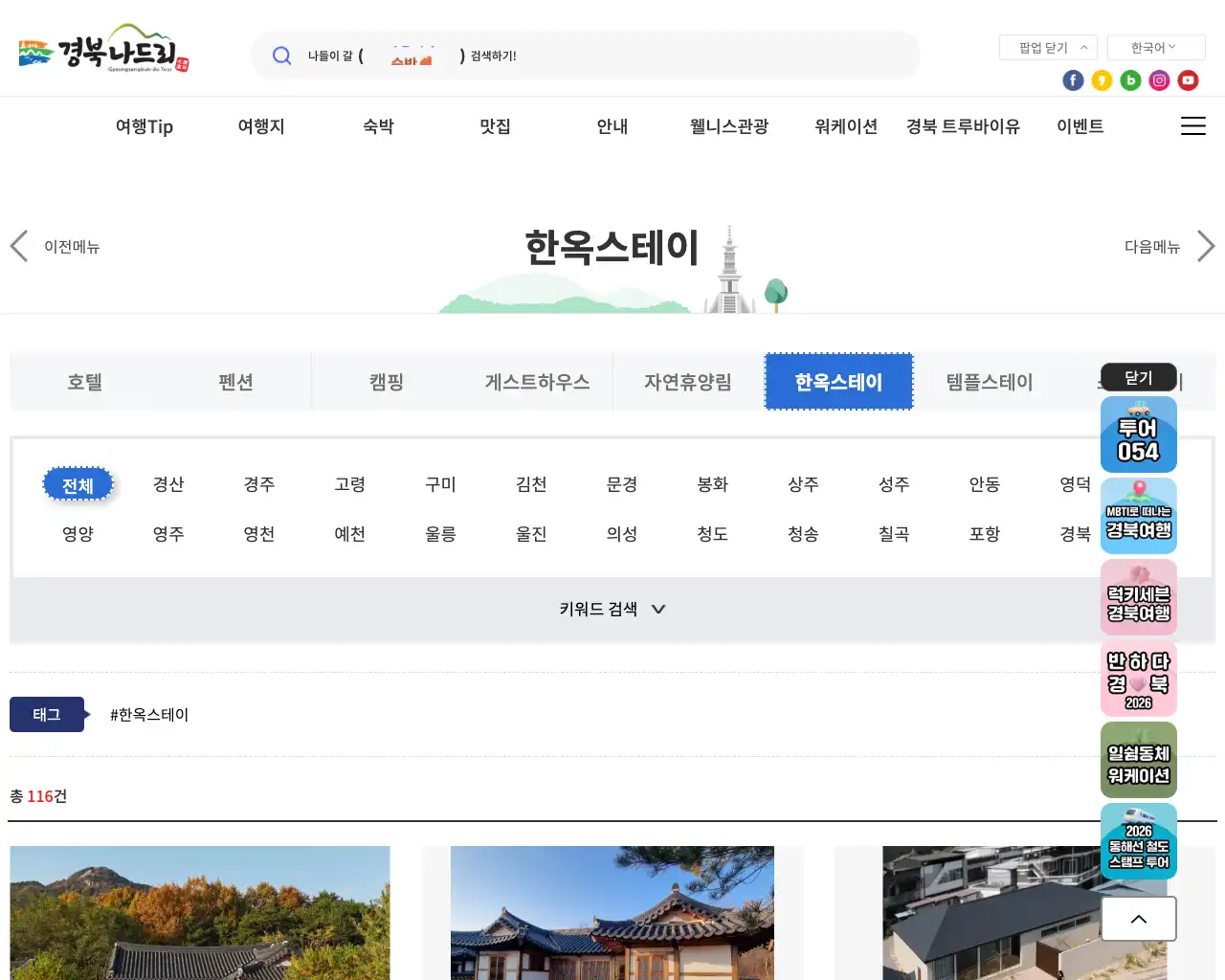
Task: Click the search magnifier icon
Action: [x=281, y=56]
